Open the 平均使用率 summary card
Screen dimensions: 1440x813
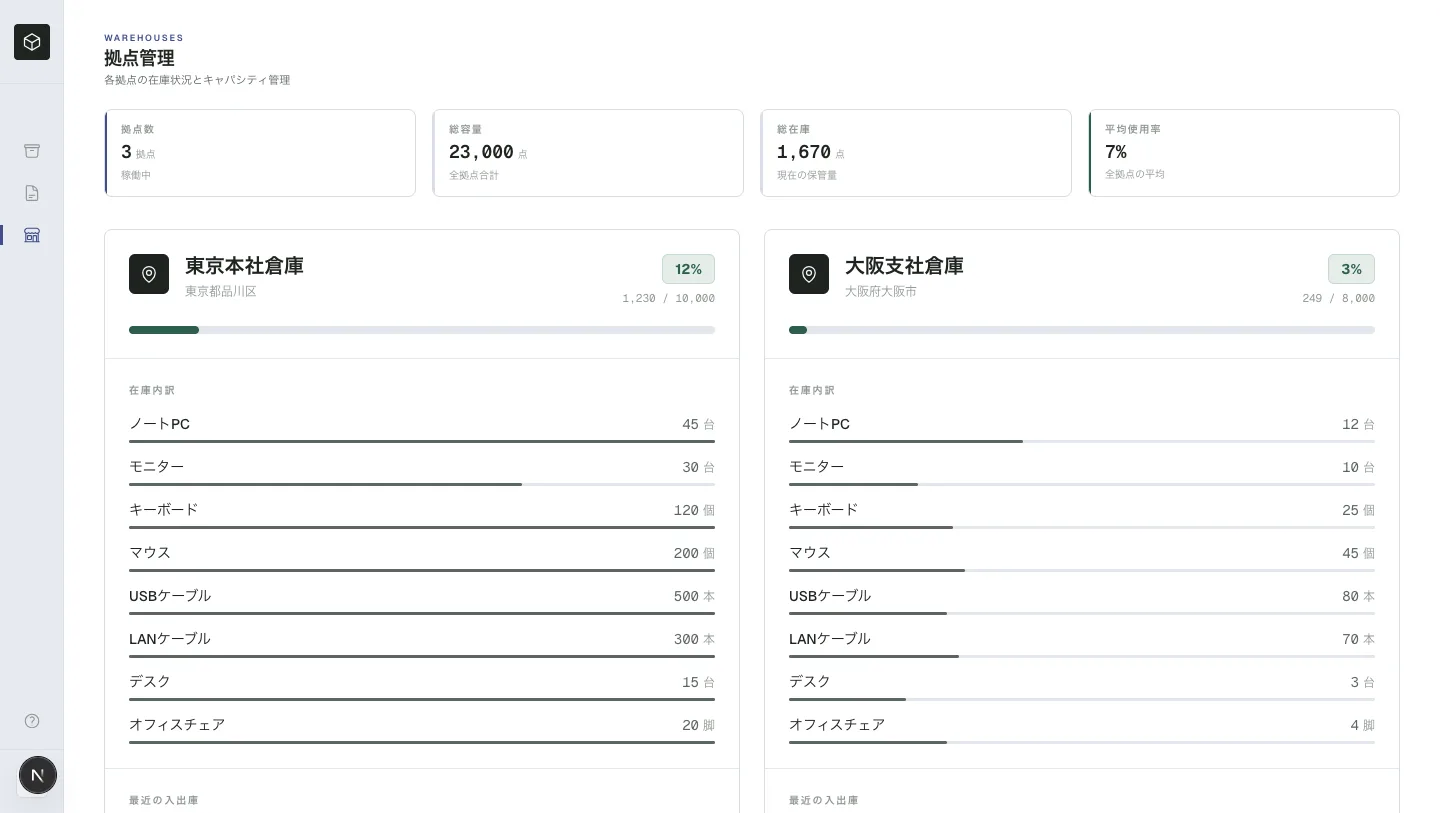pyautogui.click(x=1244, y=153)
